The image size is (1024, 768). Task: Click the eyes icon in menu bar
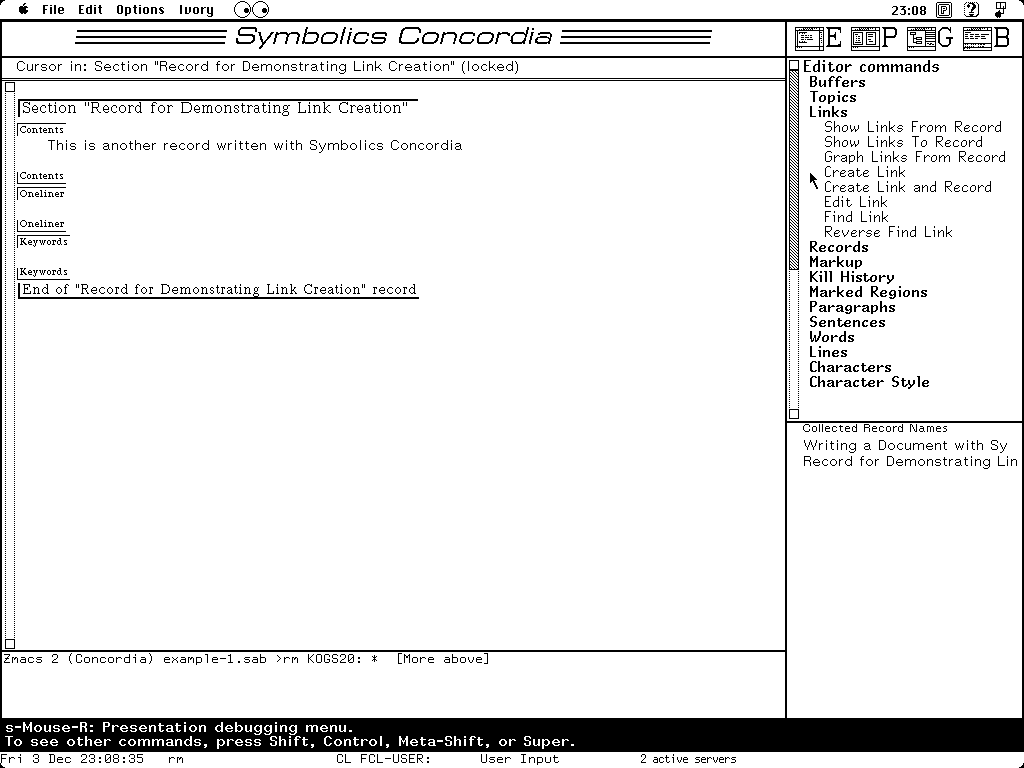251,10
